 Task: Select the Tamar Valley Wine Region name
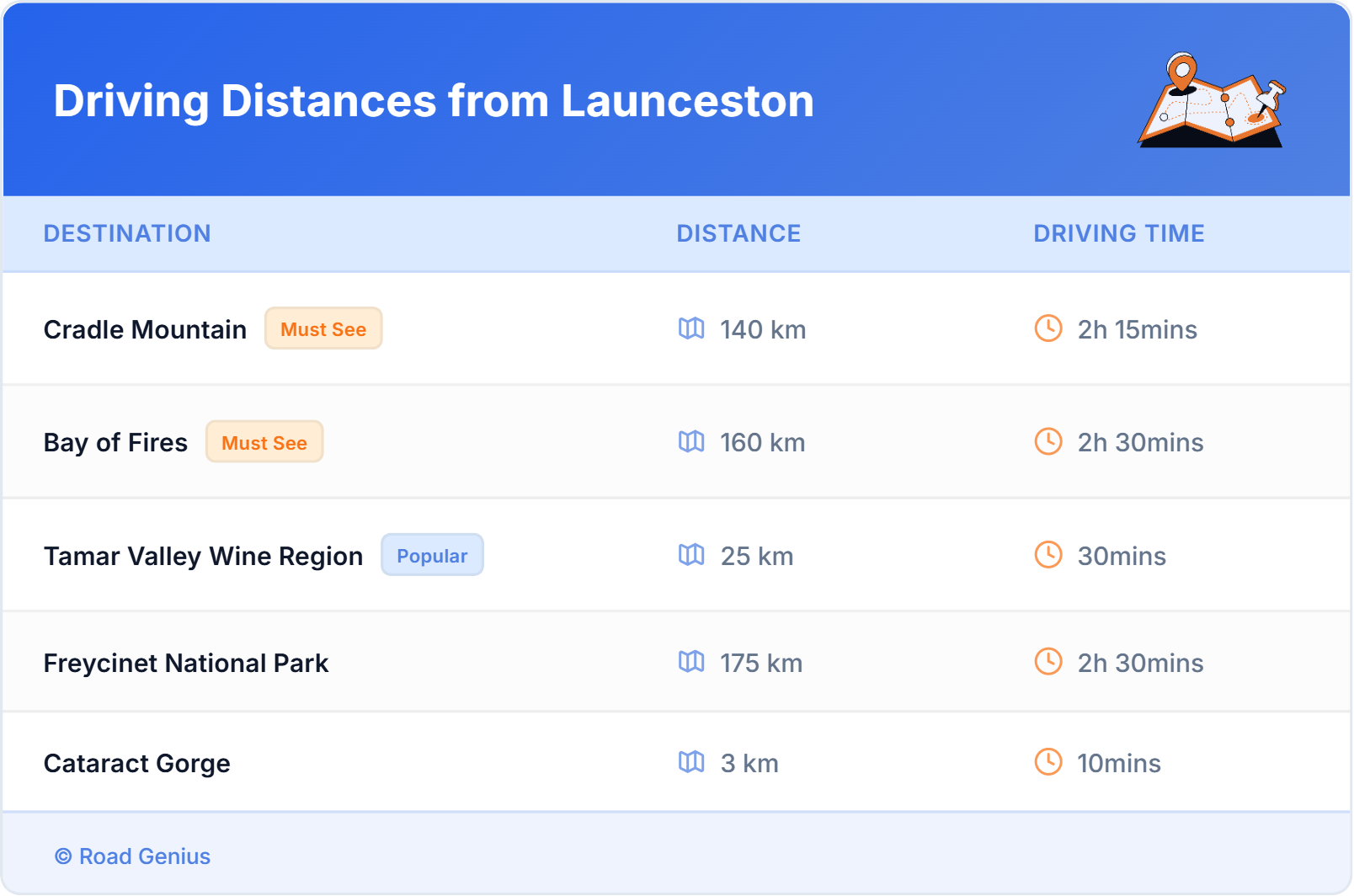tap(203, 556)
